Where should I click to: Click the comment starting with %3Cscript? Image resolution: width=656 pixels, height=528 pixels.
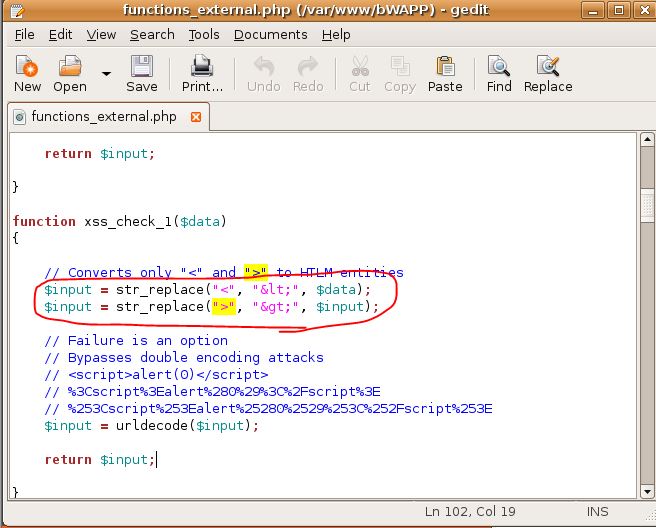pos(212,392)
